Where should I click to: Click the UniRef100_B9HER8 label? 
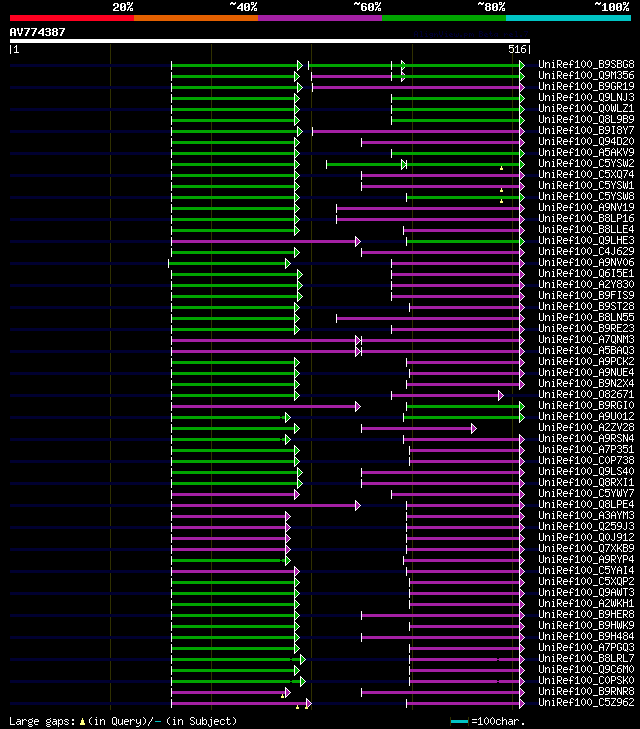[586, 614]
